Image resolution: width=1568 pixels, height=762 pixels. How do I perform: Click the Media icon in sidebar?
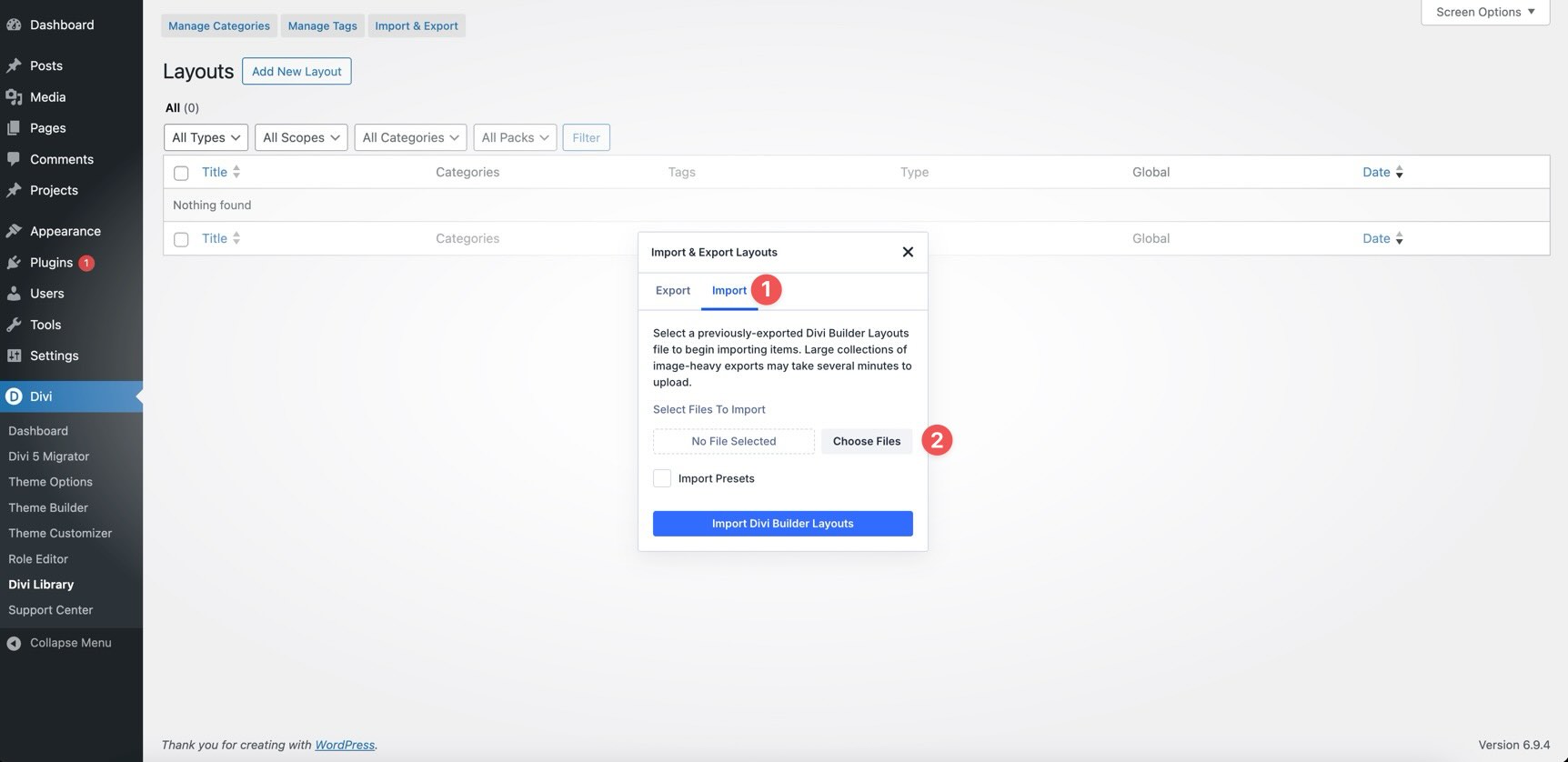tap(14, 96)
